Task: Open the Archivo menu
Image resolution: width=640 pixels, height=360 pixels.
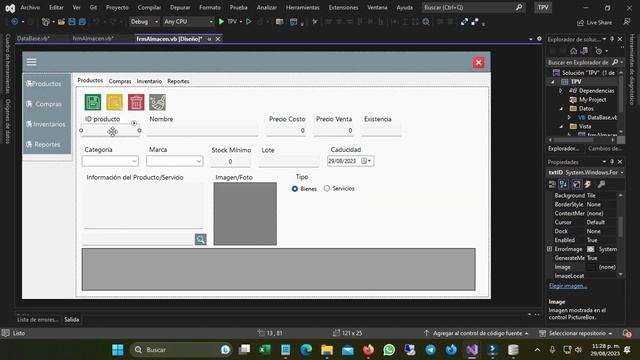Action: click(x=30, y=7)
